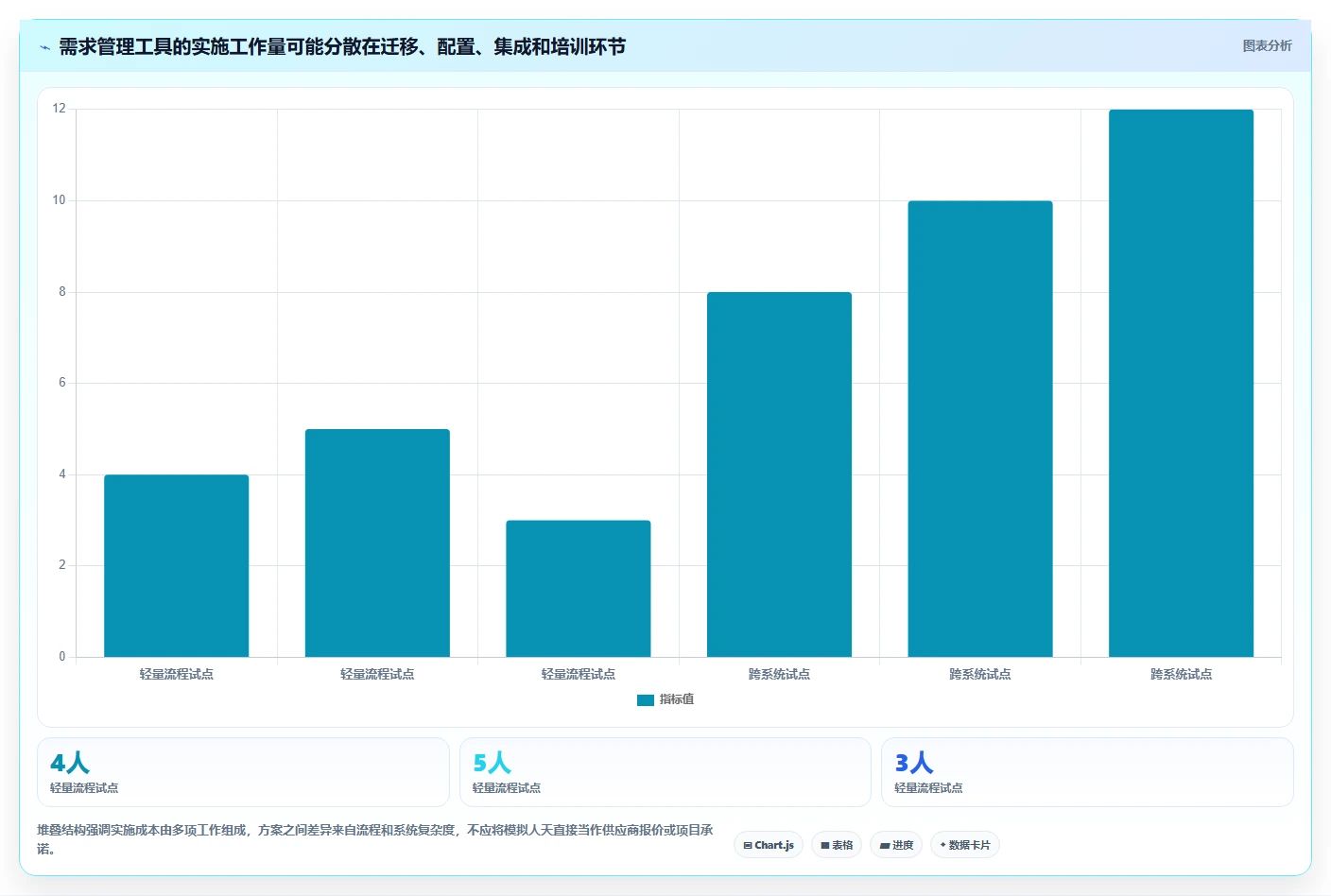
Task: Click the Chart.js chip icon
Action: tap(748, 846)
